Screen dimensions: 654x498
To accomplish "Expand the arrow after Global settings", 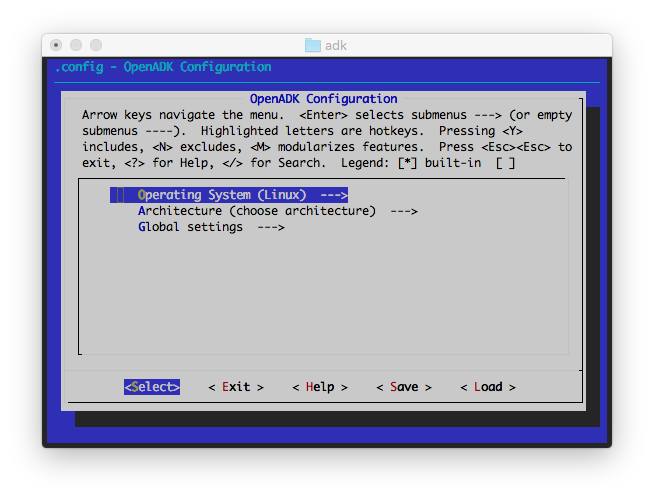I will pos(271,227).
